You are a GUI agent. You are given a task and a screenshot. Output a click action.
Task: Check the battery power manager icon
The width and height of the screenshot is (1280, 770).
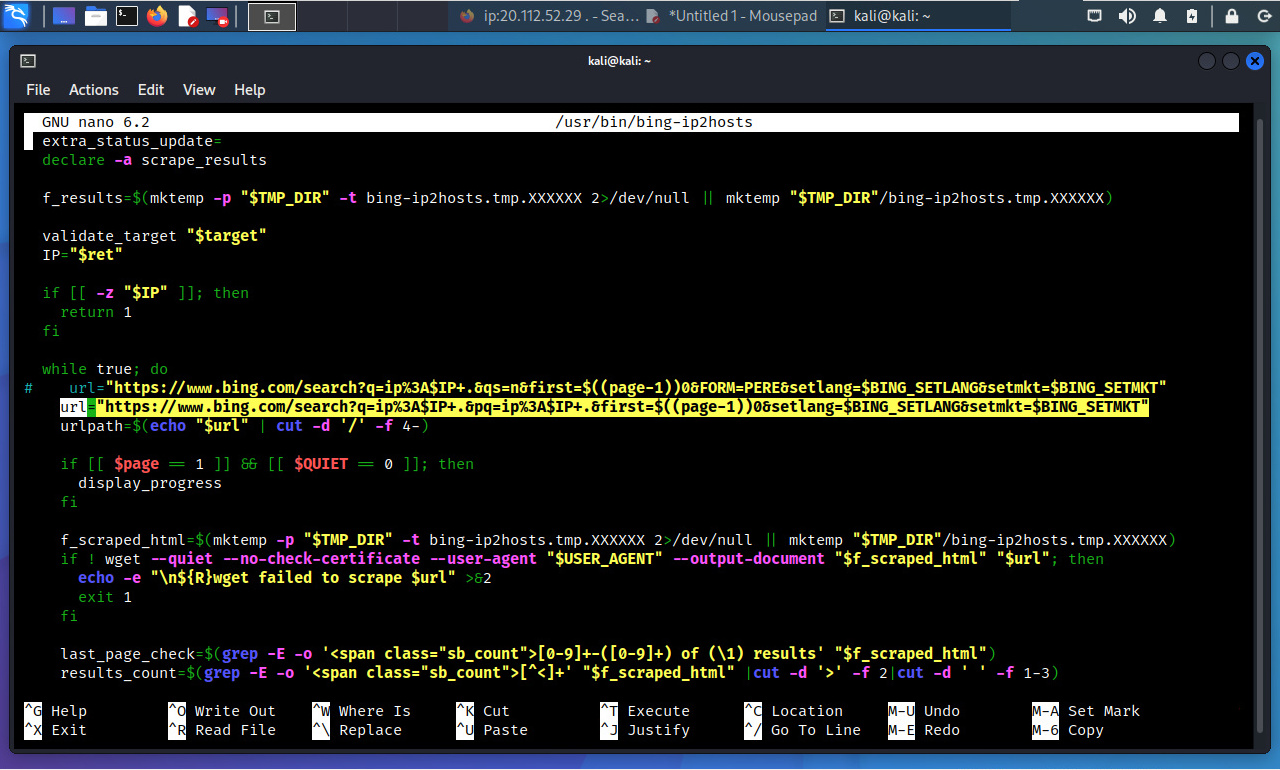[x=1192, y=15]
